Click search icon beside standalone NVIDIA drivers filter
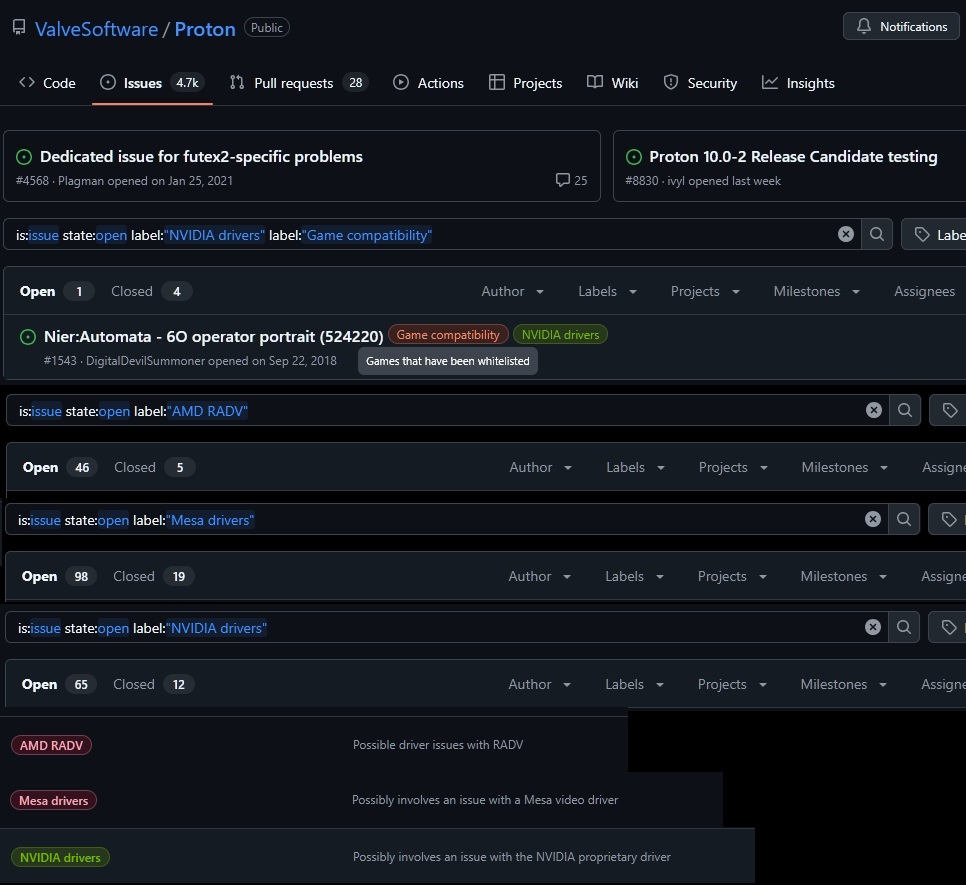966x885 pixels. (904, 627)
